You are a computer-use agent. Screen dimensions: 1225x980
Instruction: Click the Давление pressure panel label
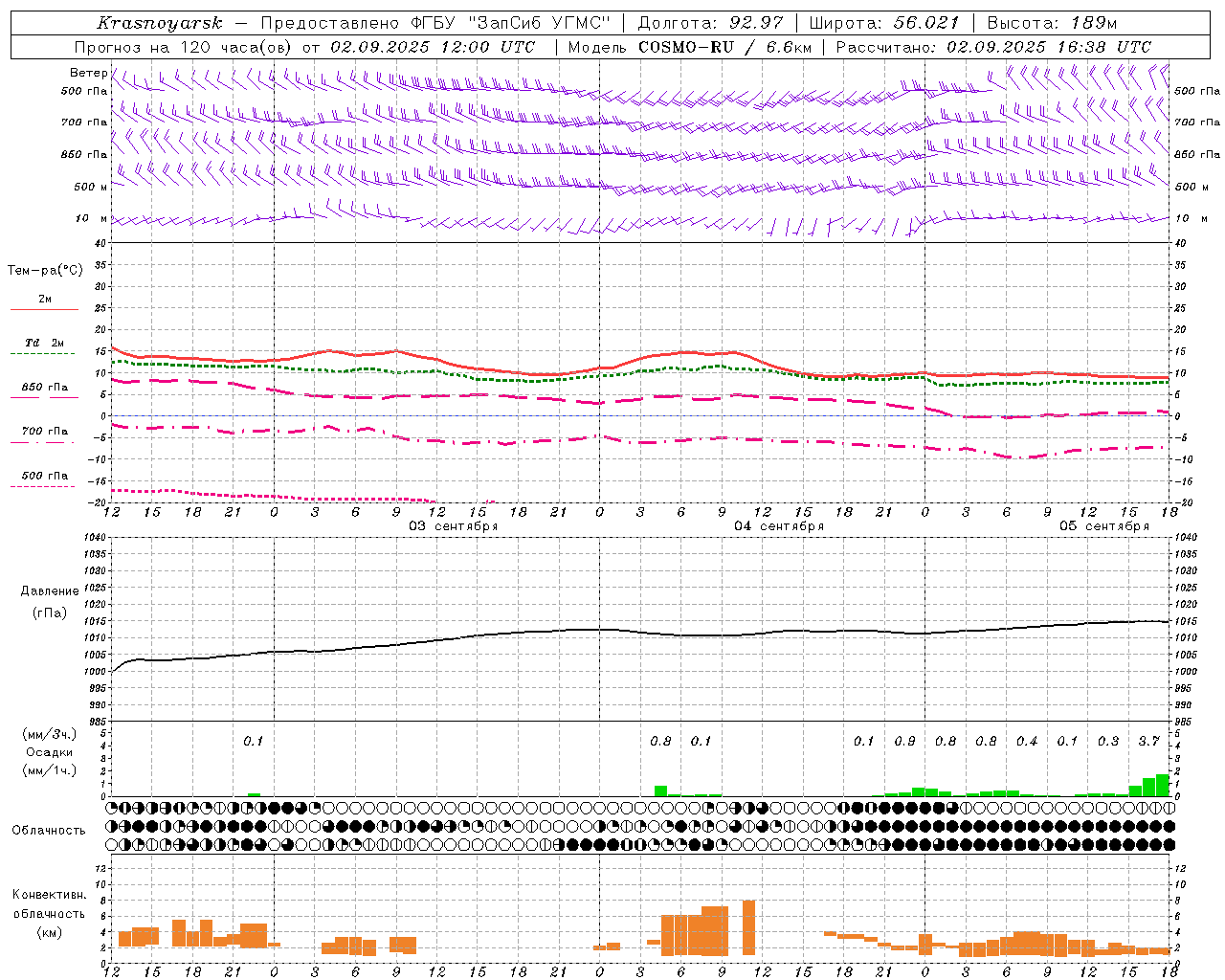(50, 591)
